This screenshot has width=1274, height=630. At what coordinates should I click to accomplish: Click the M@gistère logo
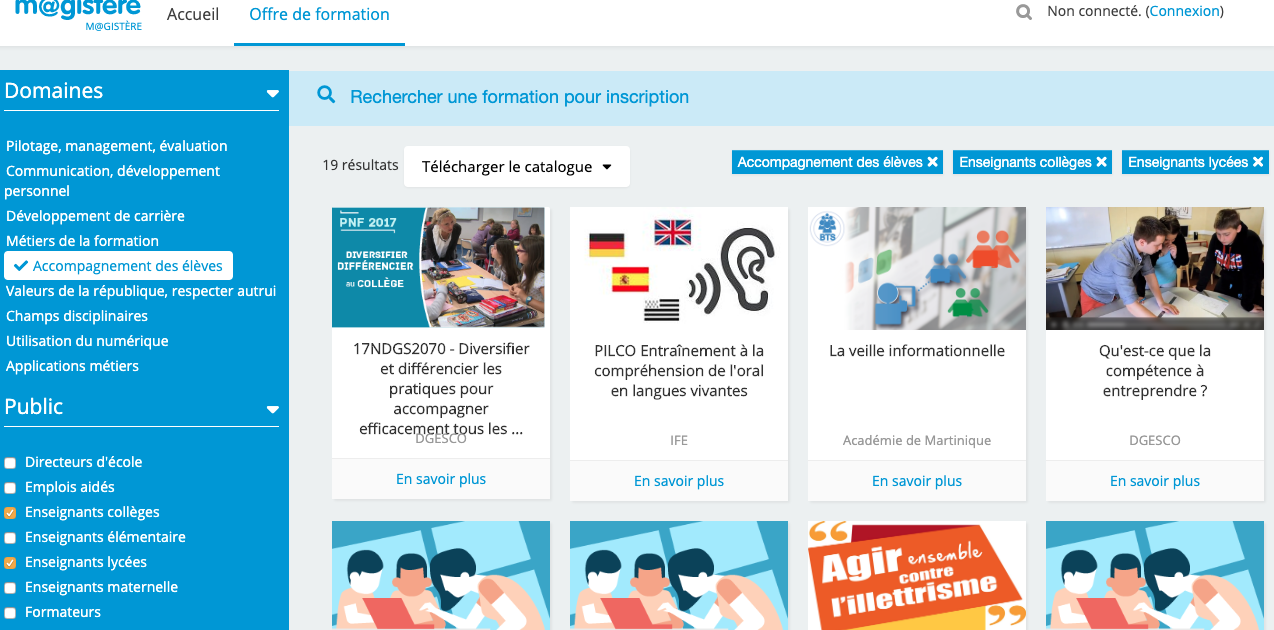(79, 15)
